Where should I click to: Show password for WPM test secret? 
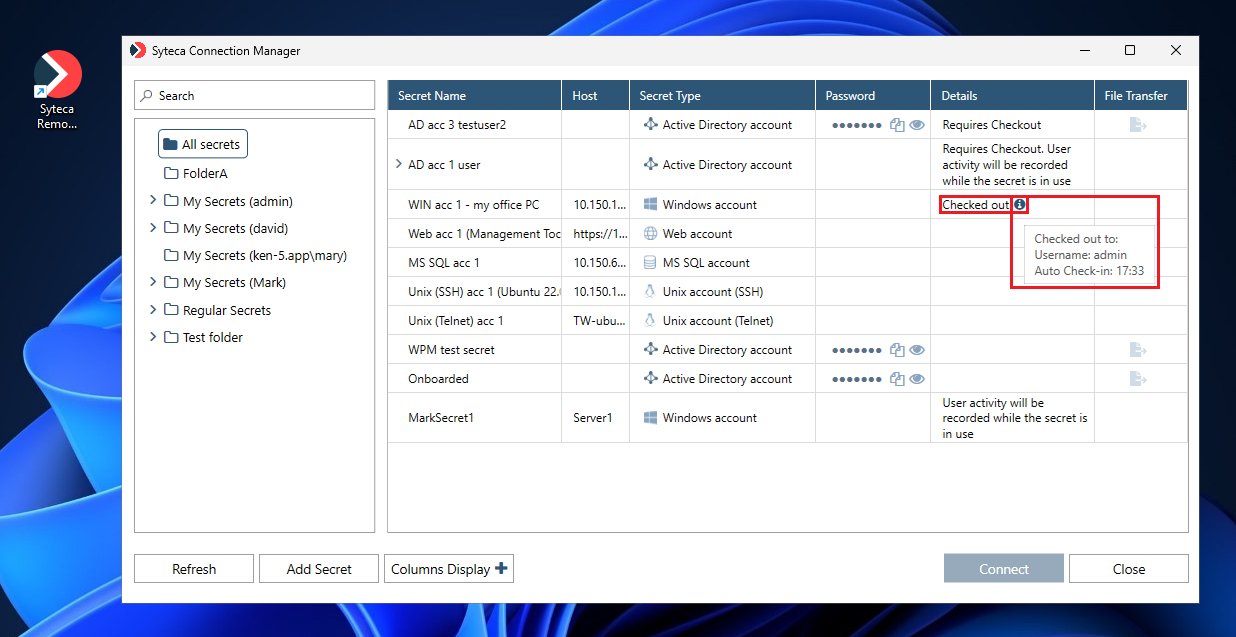[x=916, y=350]
